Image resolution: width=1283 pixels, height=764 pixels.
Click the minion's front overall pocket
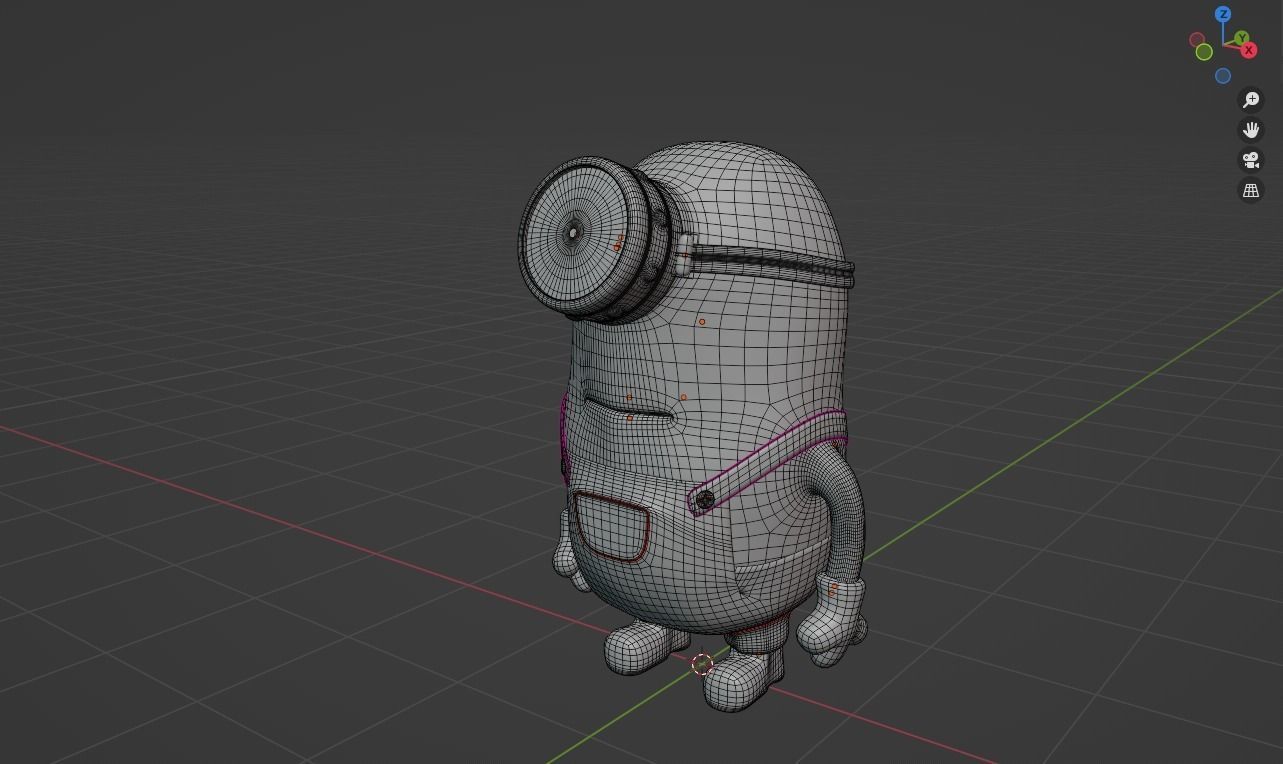(x=610, y=526)
